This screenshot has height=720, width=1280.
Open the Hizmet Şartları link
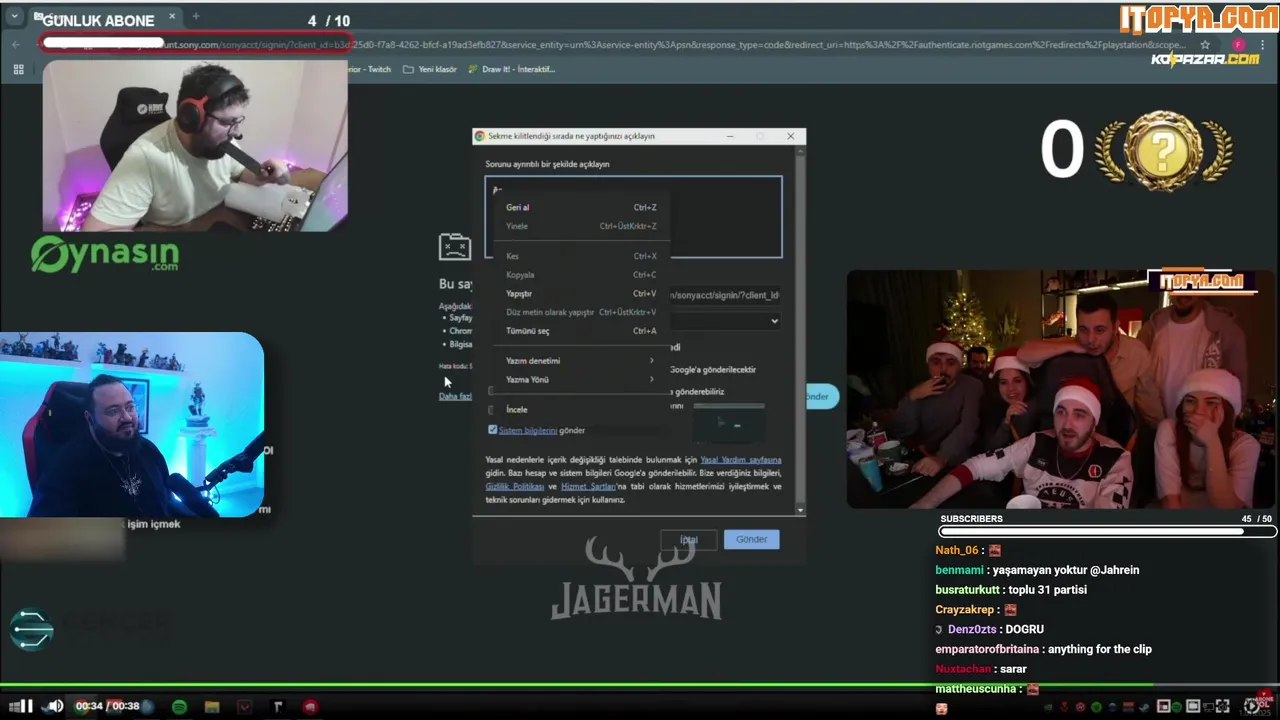pyautogui.click(x=588, y=486)
